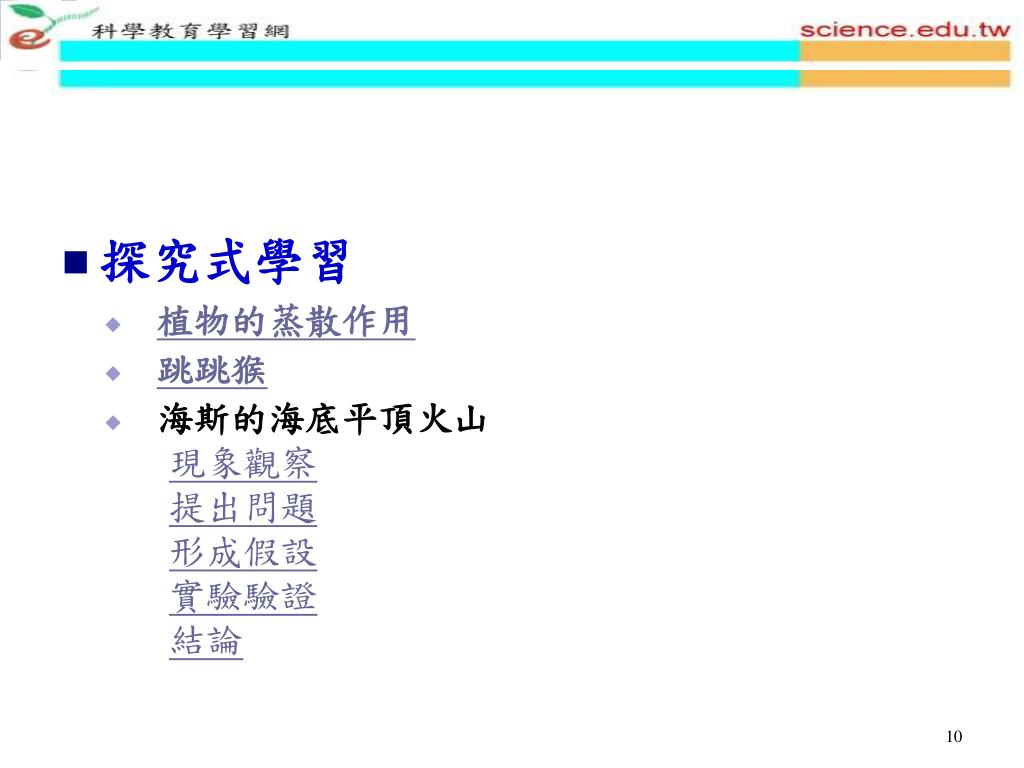This screenshot has height=768, width=1024.
Task: Click the slide number 10
Action: [953, 737]
